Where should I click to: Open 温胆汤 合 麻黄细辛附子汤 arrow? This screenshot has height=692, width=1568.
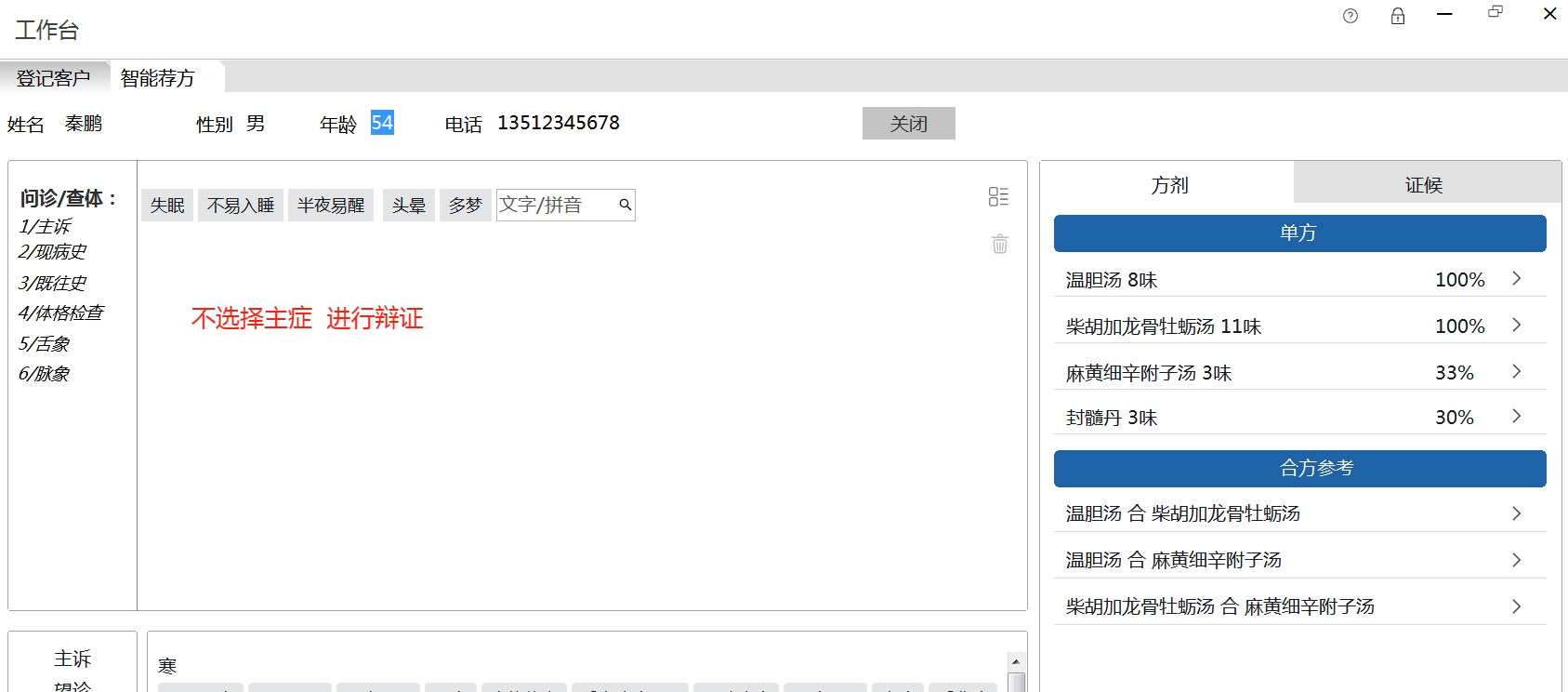[1516, 560]
